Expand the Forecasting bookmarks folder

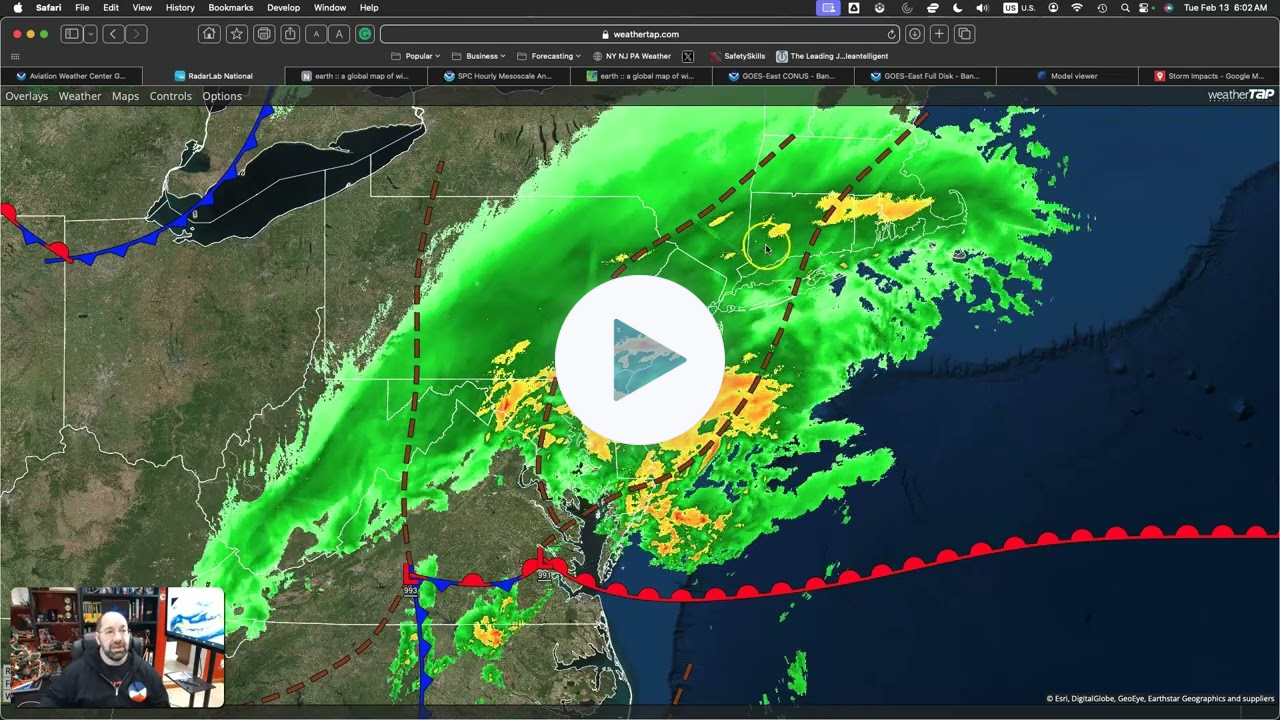click(x=551, y=56)
